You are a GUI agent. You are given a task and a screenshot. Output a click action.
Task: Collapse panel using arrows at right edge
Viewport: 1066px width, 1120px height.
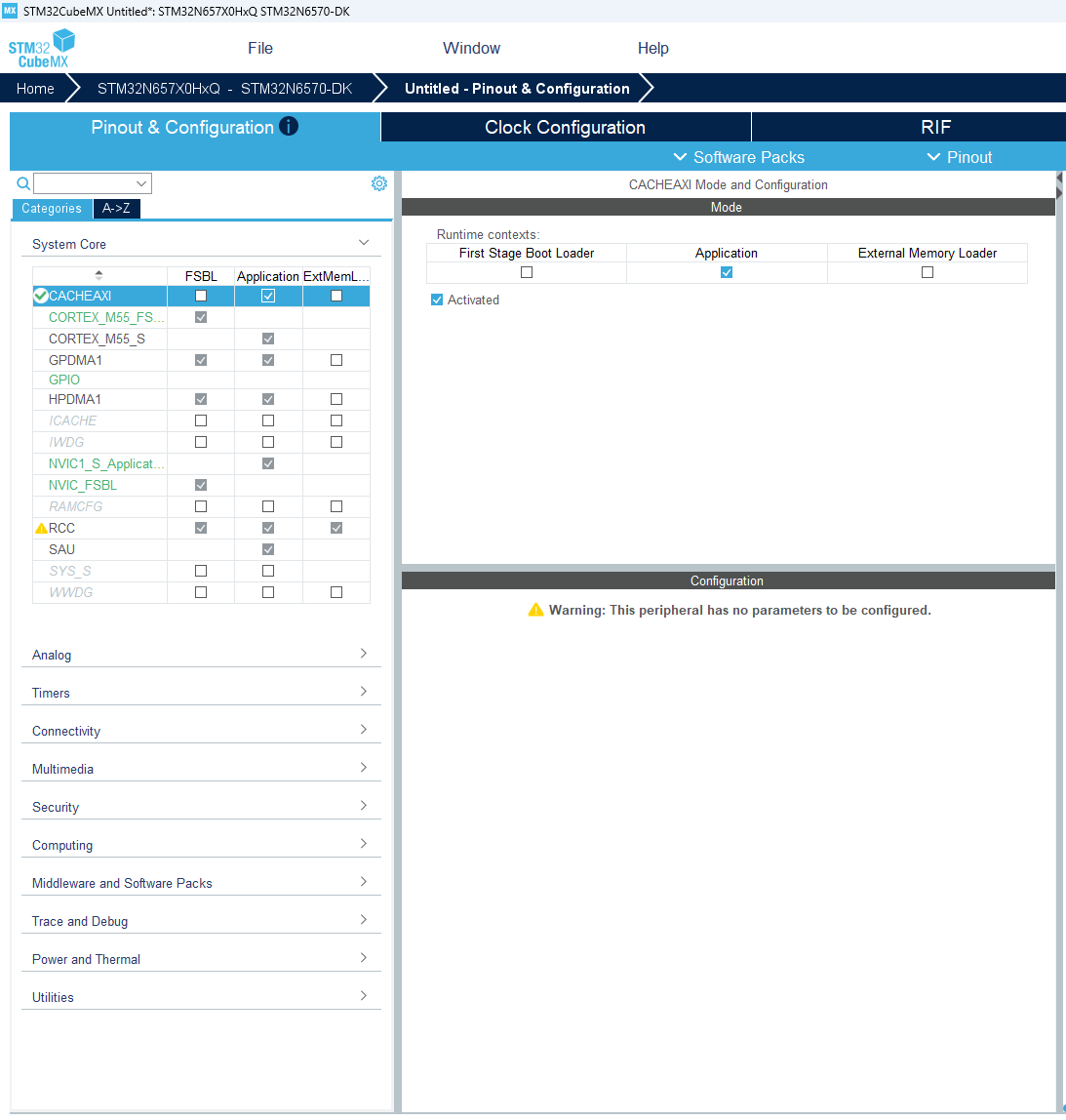[x=1059, y=185]
